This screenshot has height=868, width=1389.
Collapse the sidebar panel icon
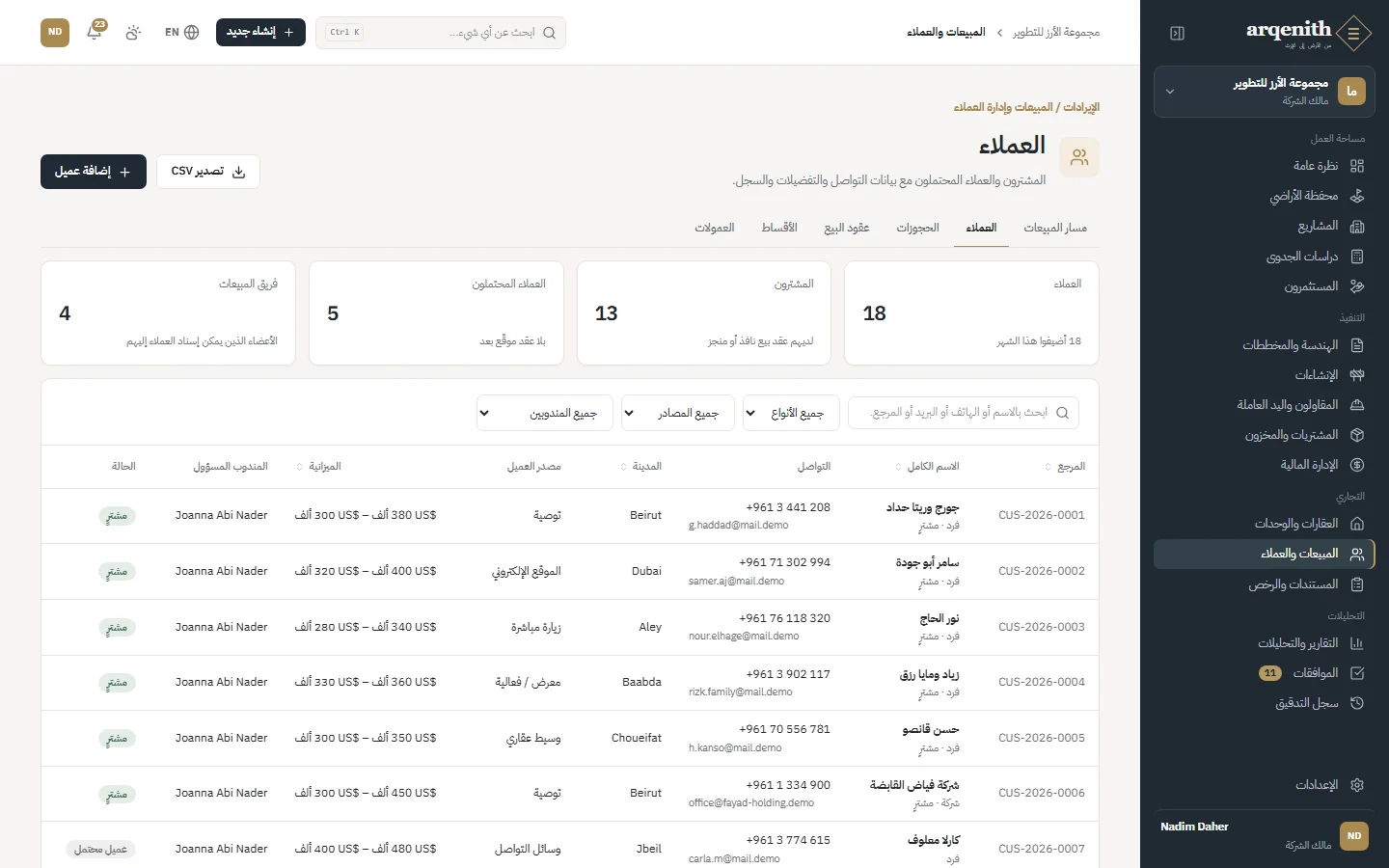pos(1177,33)
